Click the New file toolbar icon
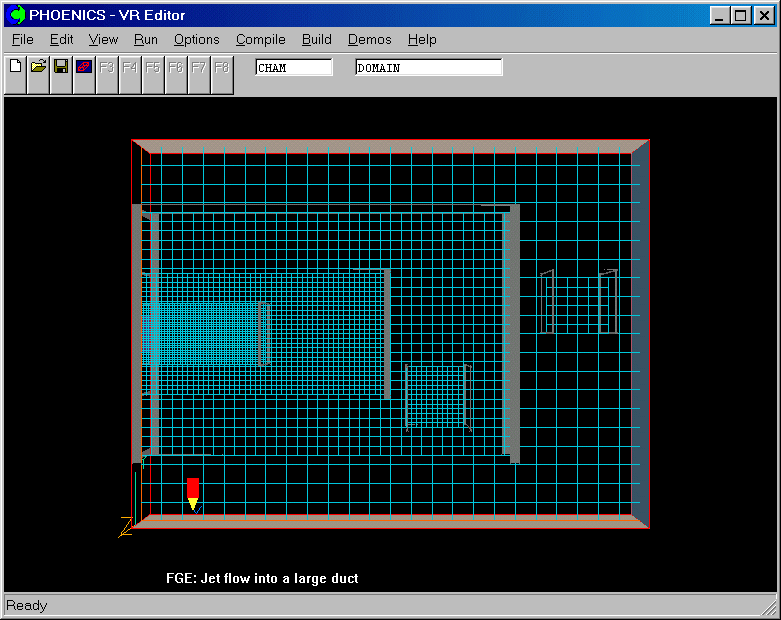The height and width of the screenshot is (620, 781). 15,75
